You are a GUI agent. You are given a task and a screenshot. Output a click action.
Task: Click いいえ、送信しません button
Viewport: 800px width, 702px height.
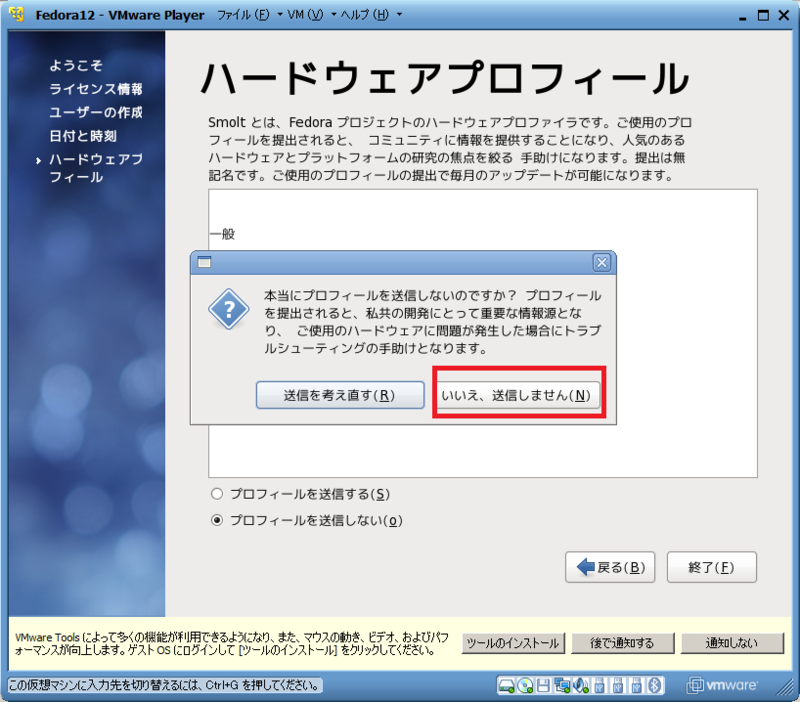[517, 393]
